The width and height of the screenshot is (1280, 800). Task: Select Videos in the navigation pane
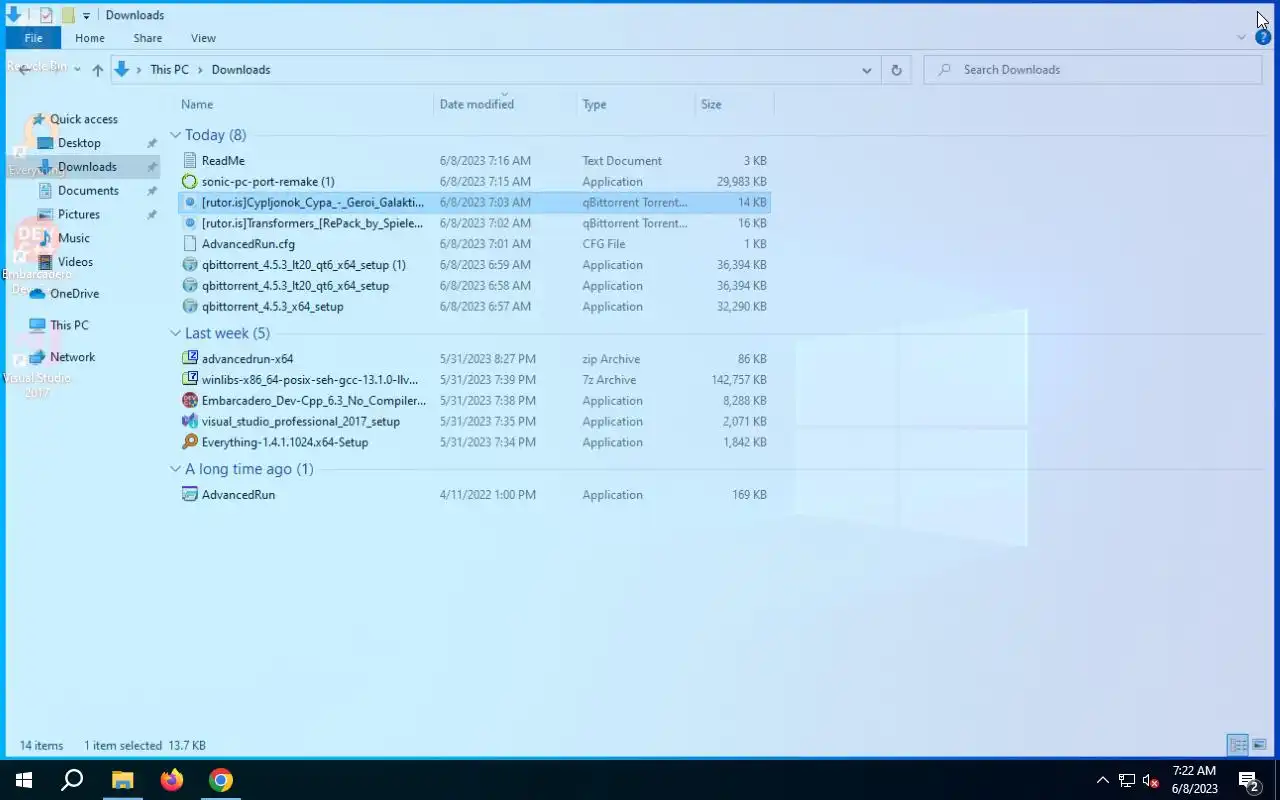75,262
